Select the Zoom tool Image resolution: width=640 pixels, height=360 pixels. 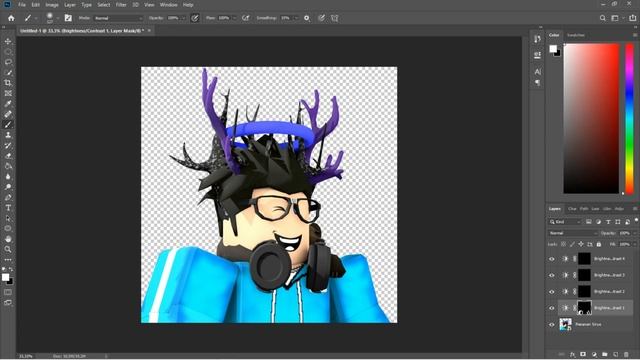pyautogui.click(x=8, y=249)
